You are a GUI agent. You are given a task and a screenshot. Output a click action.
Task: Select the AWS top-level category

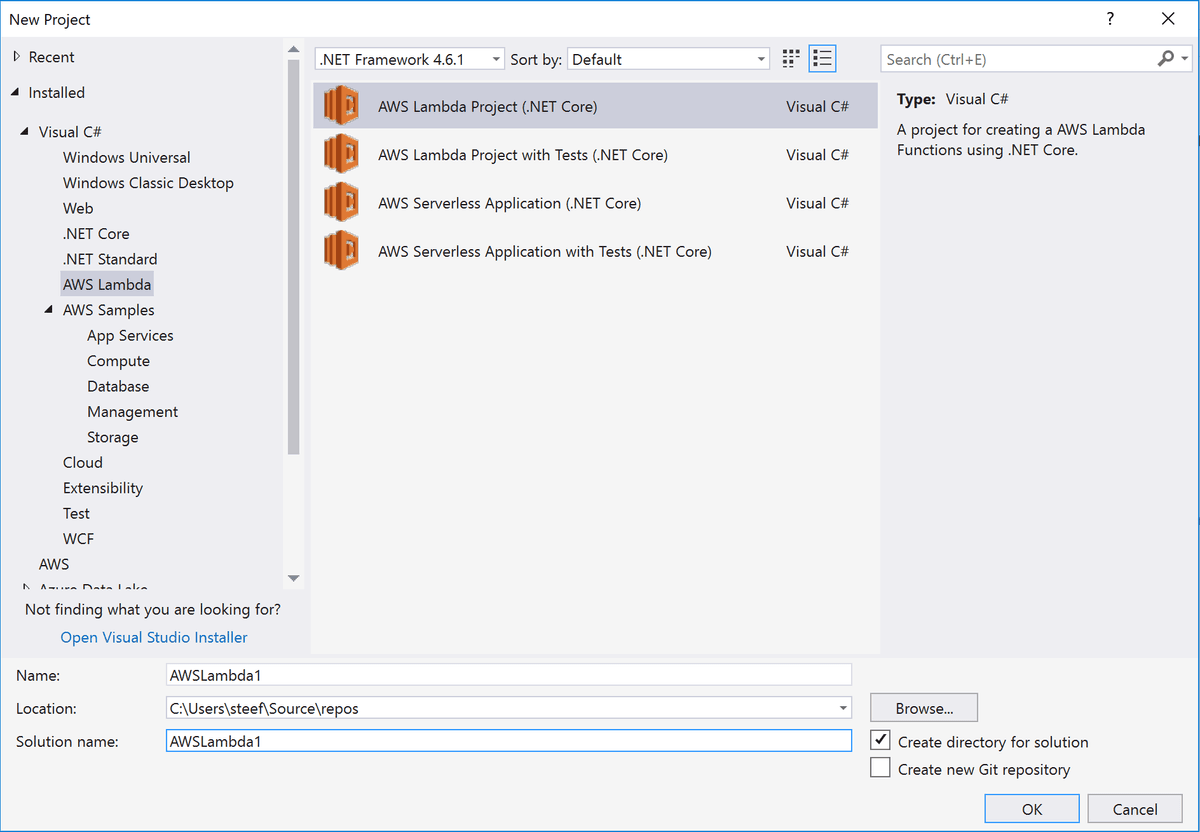click(x=54, y=564)
